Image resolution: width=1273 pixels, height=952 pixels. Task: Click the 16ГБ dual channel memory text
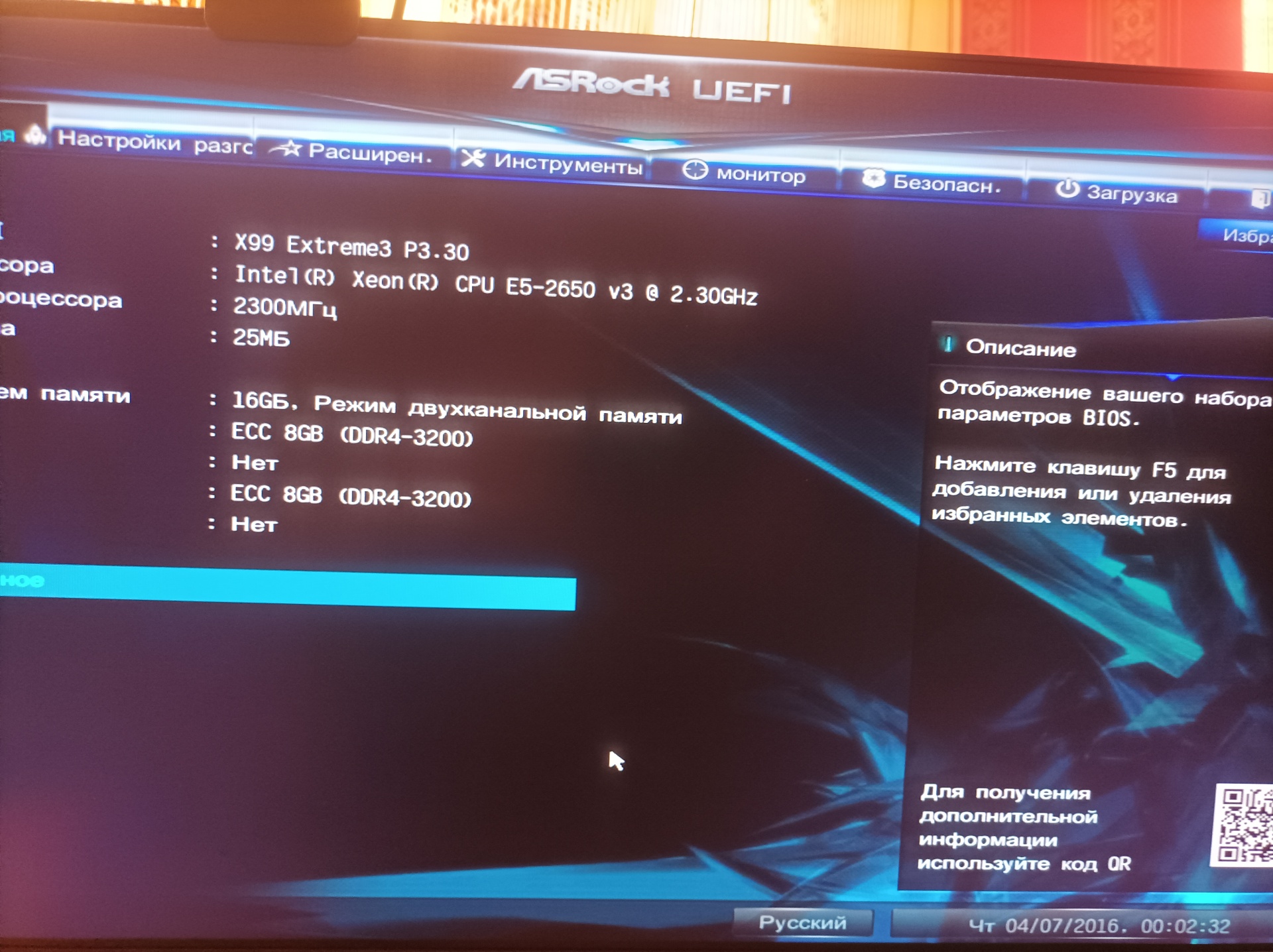coord(456,407)
